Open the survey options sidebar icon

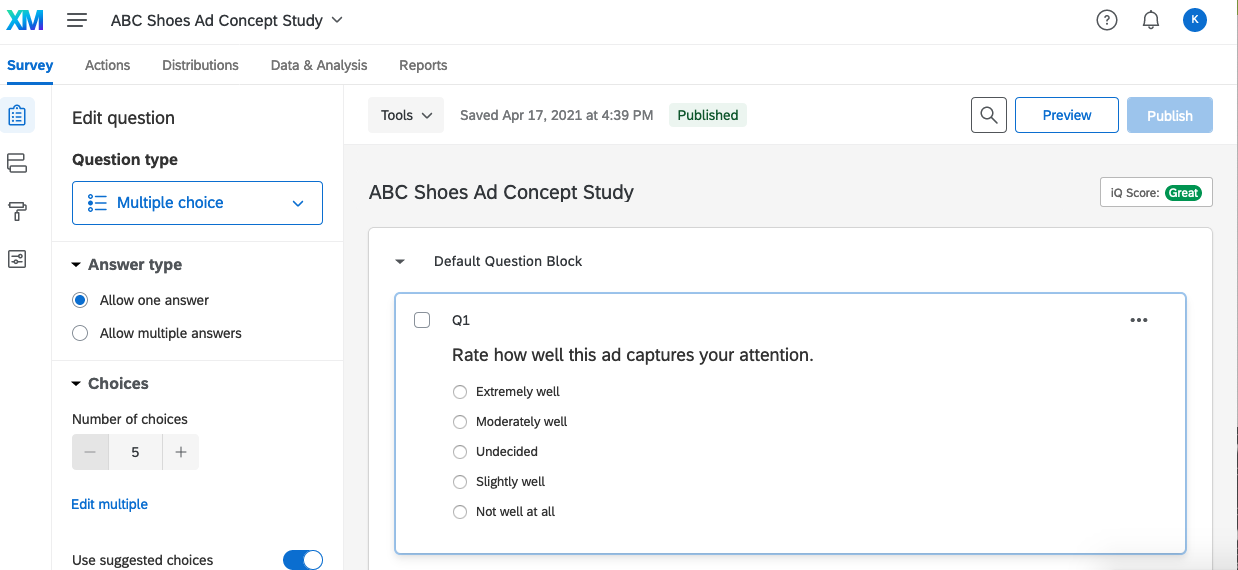coord(17,259)
